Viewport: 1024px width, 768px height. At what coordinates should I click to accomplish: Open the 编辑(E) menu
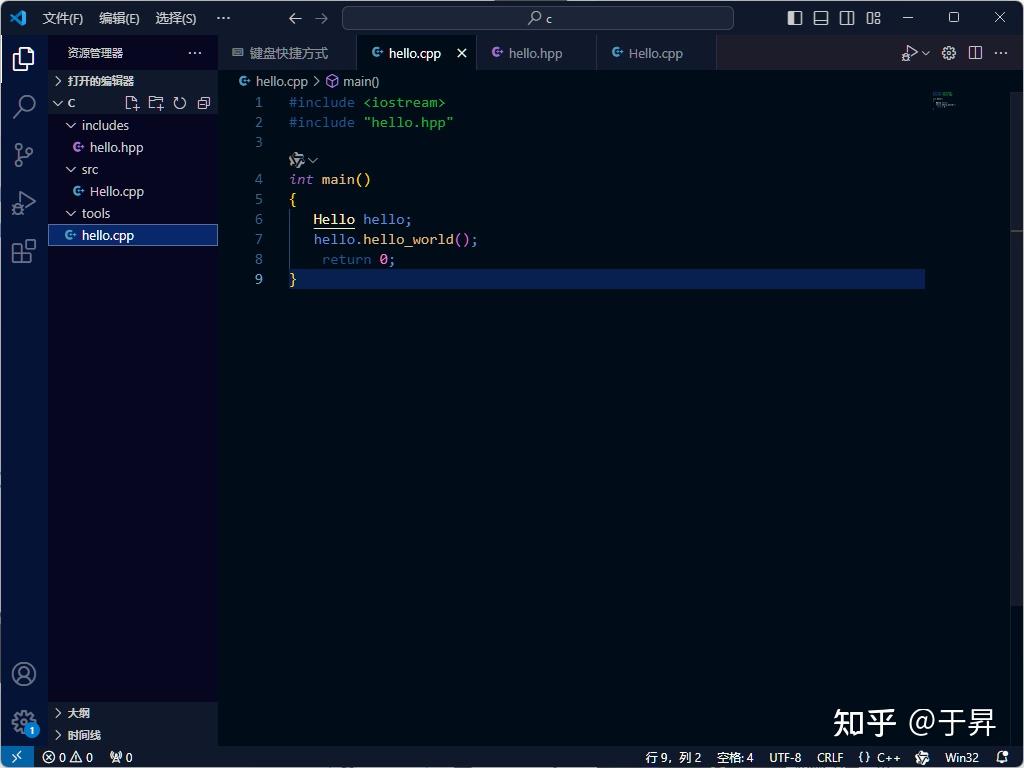(119, 18)
